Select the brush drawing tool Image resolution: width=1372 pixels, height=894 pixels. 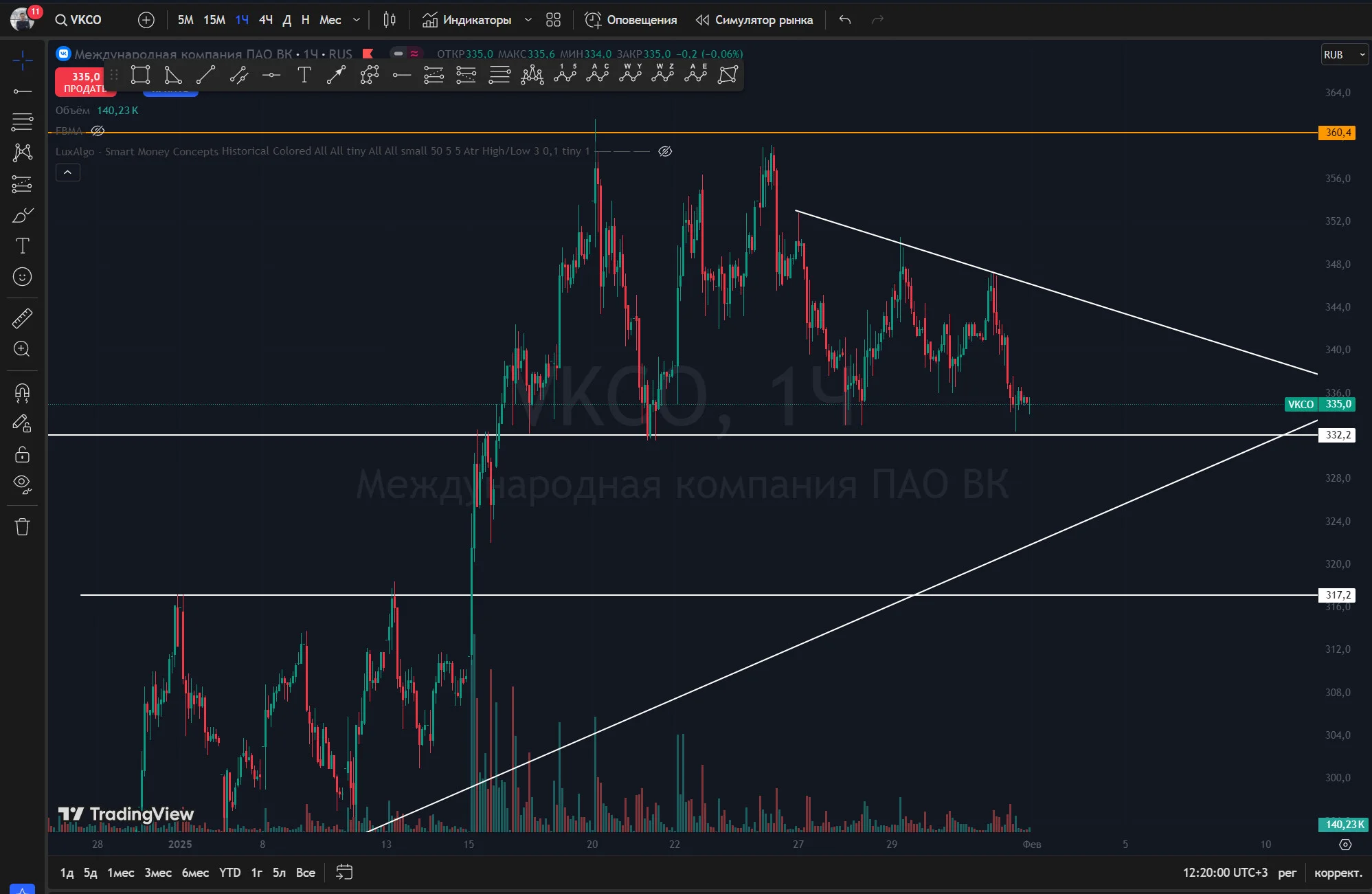click(23, 215)
